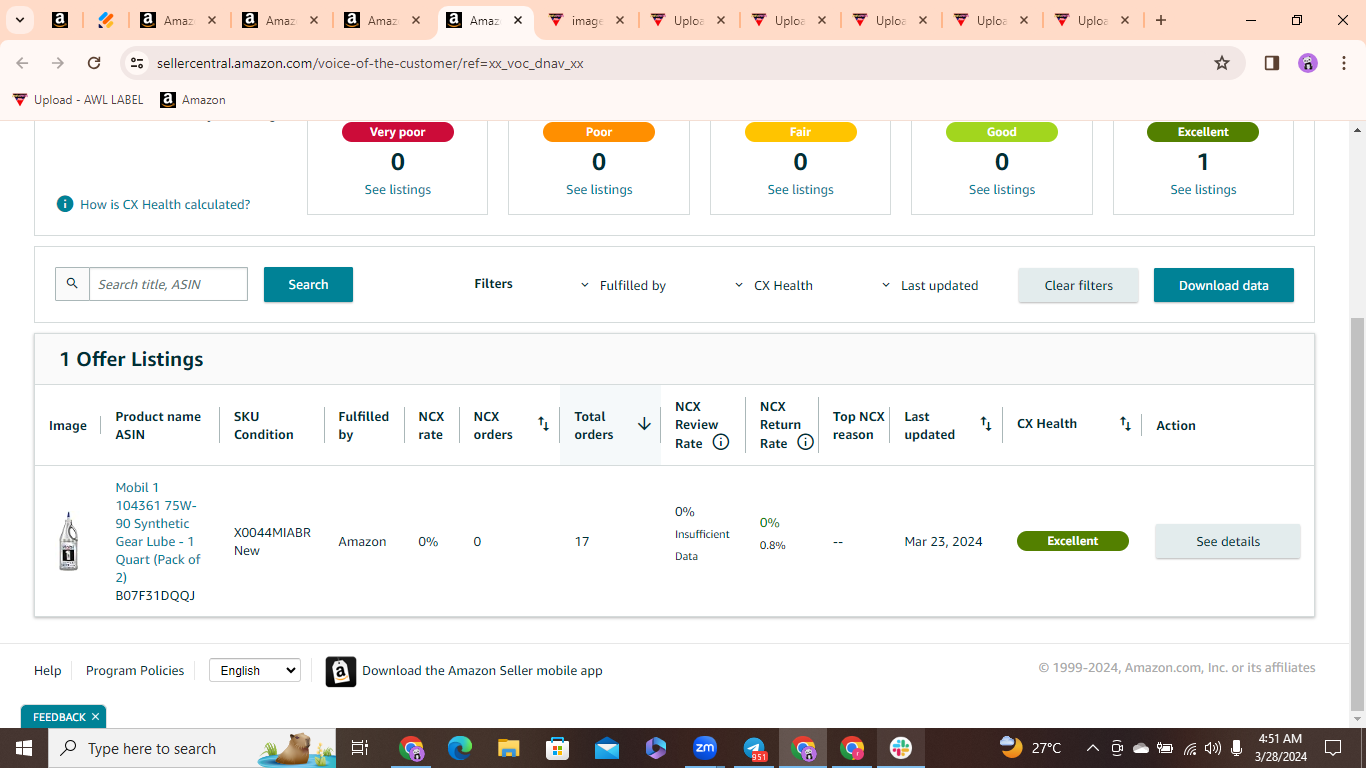
Task: Open the Chrome three-dot menu
Action: (x=1344, y=63)
